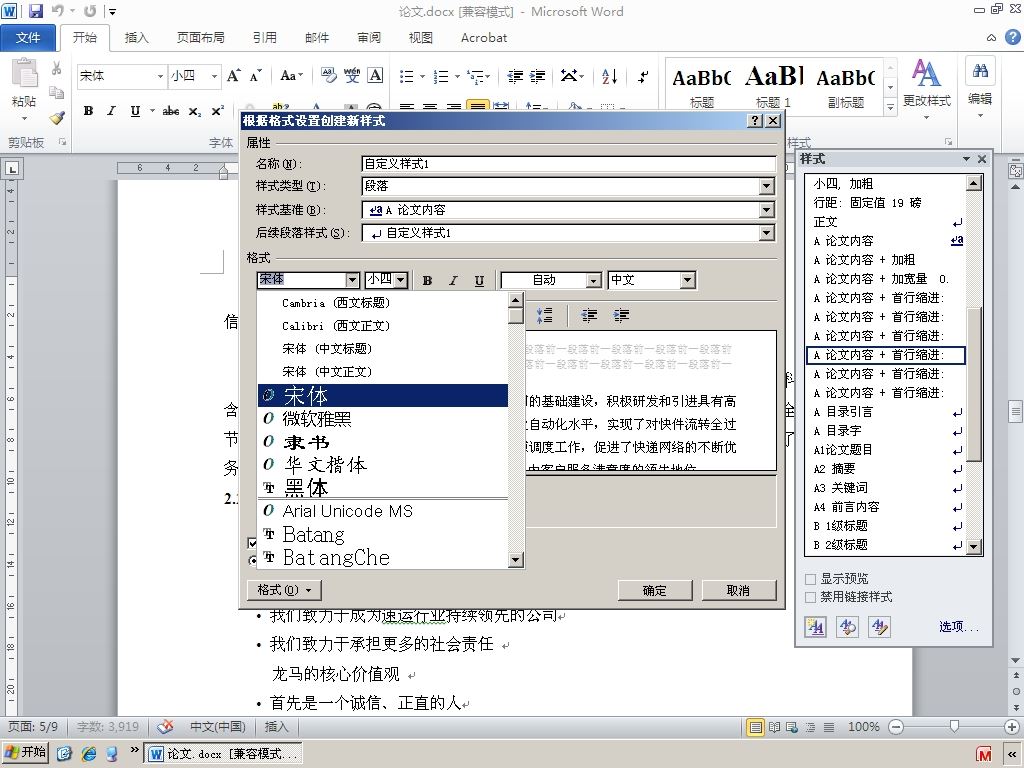Check the 显示预览 checkbox

810,579
